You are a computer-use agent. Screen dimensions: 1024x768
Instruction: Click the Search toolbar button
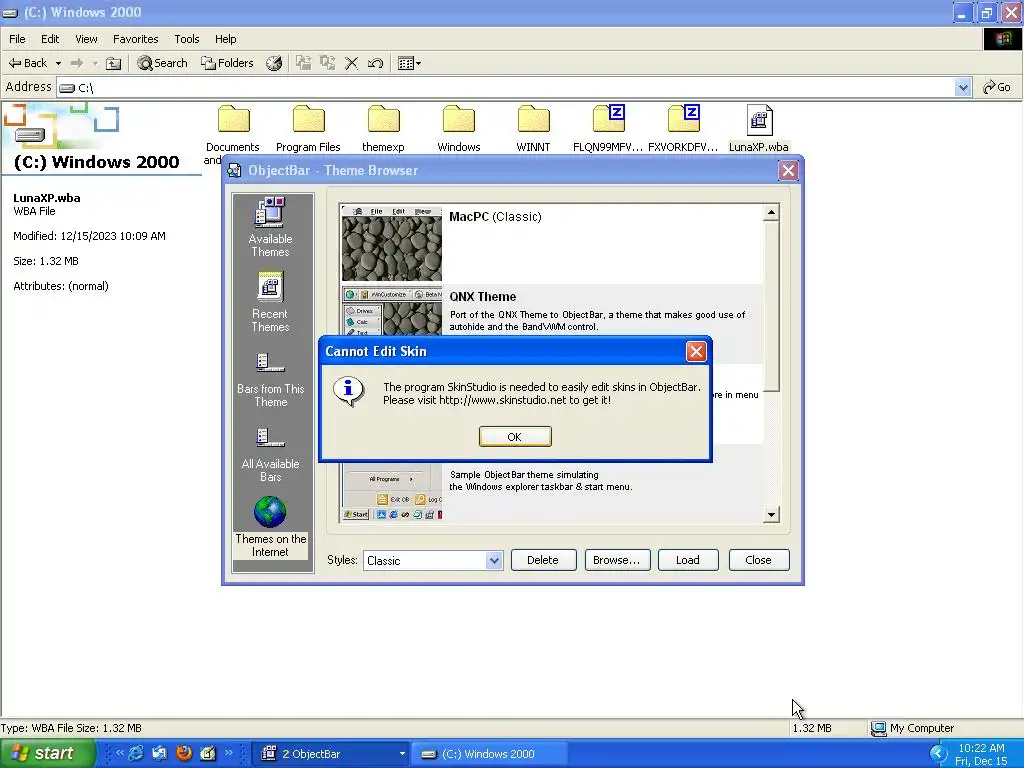(163, 63)
